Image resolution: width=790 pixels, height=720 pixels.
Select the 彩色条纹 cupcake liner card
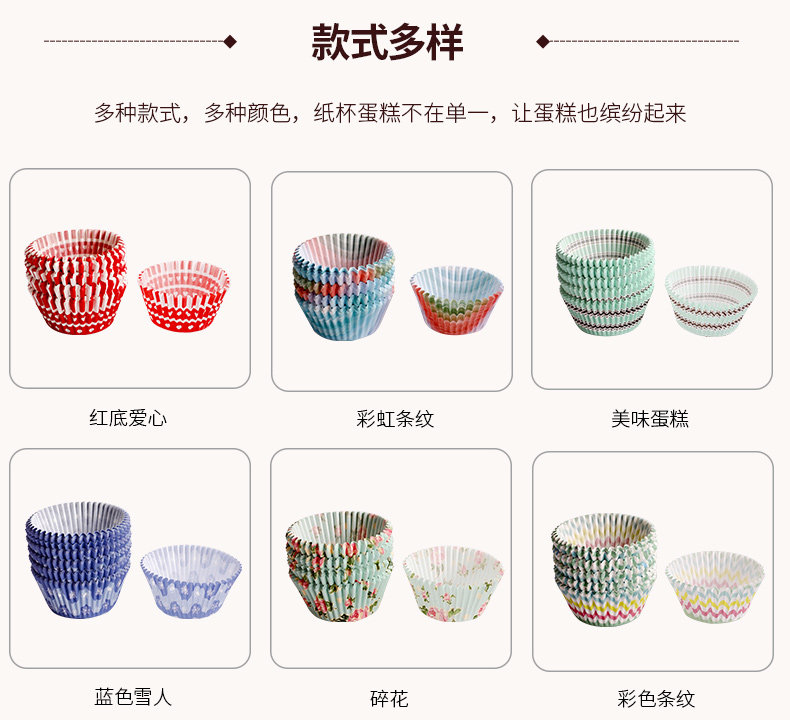[x=653, y=561]
